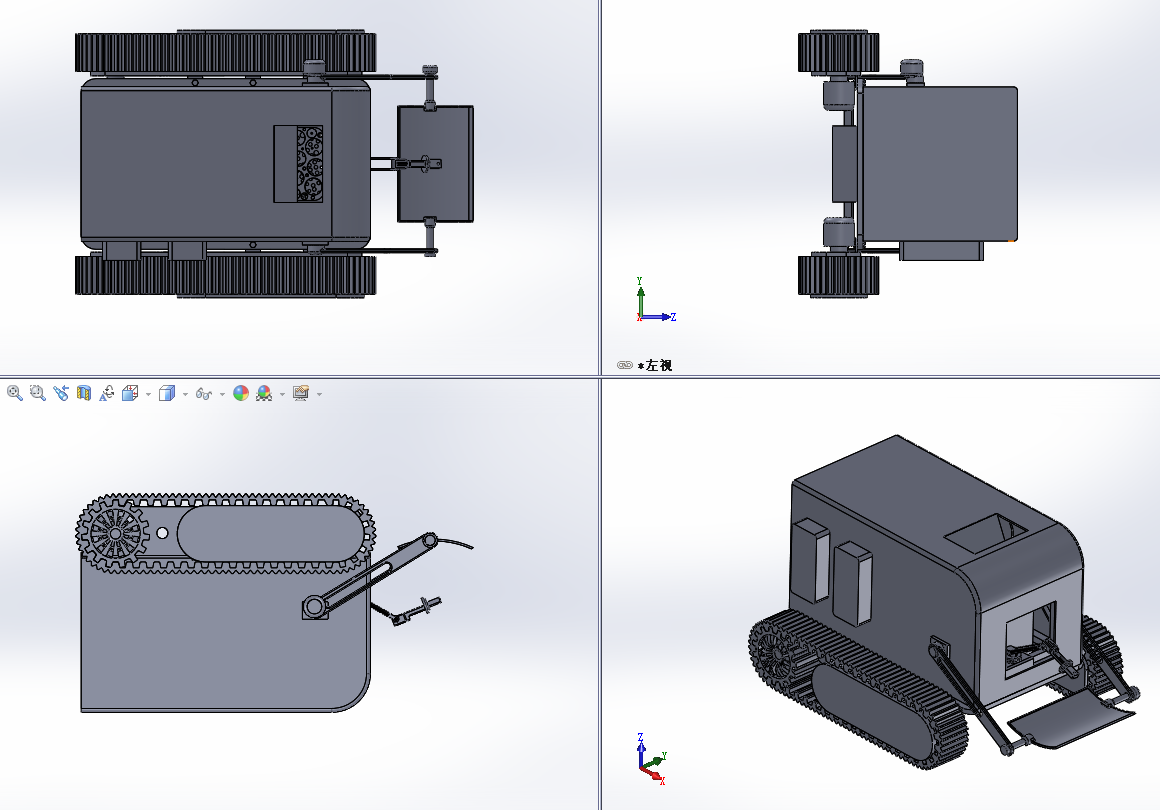This screenshot has width=1160, height=810.
Task: Click the linked-view icon beside 左視 label
Action: click(624, 365)
